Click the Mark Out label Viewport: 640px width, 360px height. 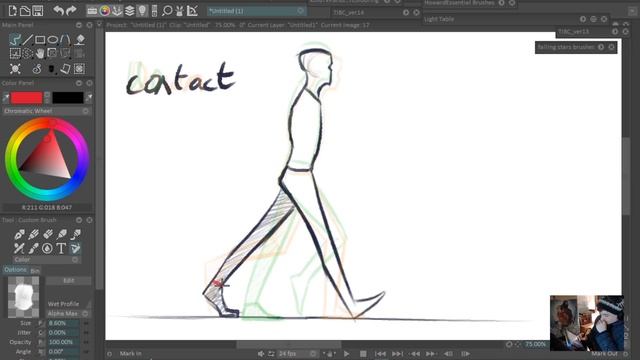coord(604,353)
